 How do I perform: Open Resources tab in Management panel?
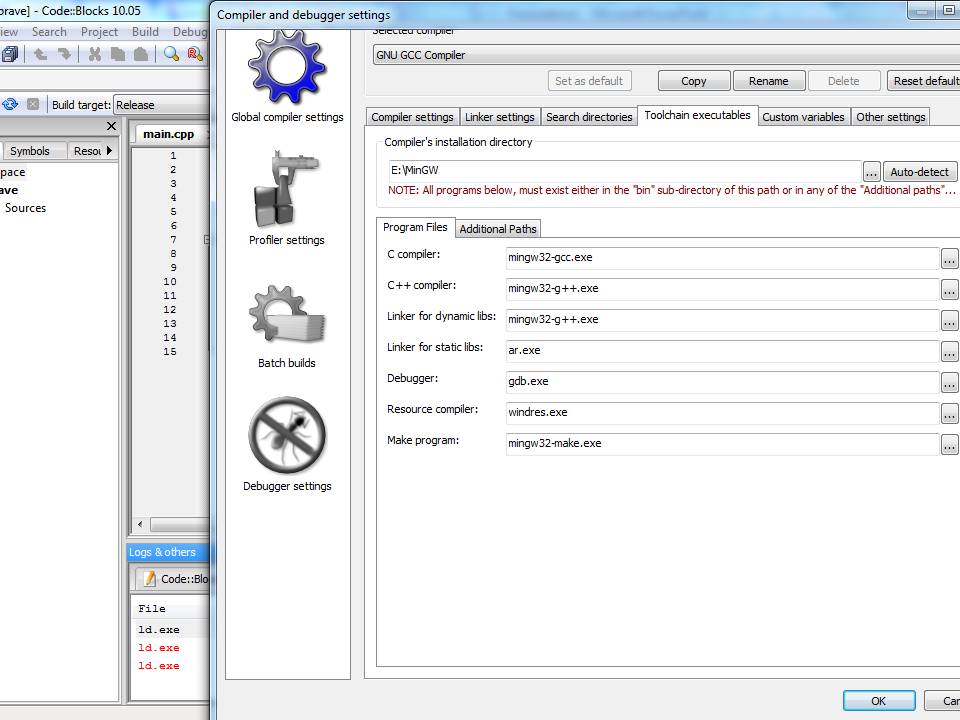tap(87, 151)
